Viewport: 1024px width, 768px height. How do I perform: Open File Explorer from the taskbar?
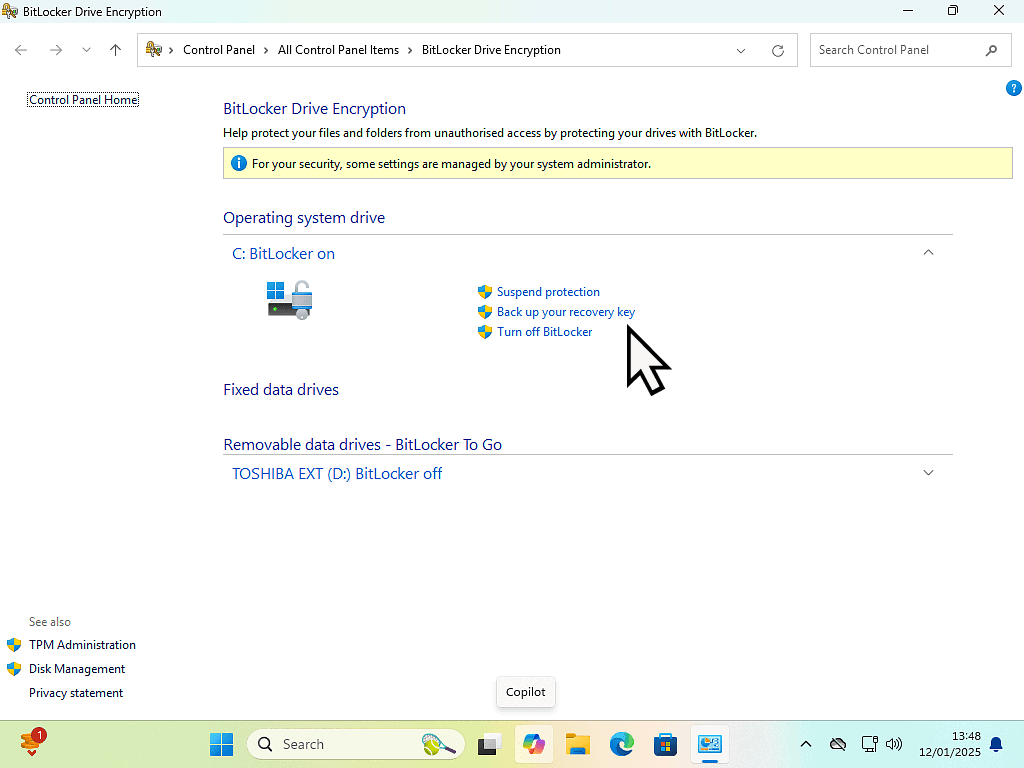click(x=578, y=744)
